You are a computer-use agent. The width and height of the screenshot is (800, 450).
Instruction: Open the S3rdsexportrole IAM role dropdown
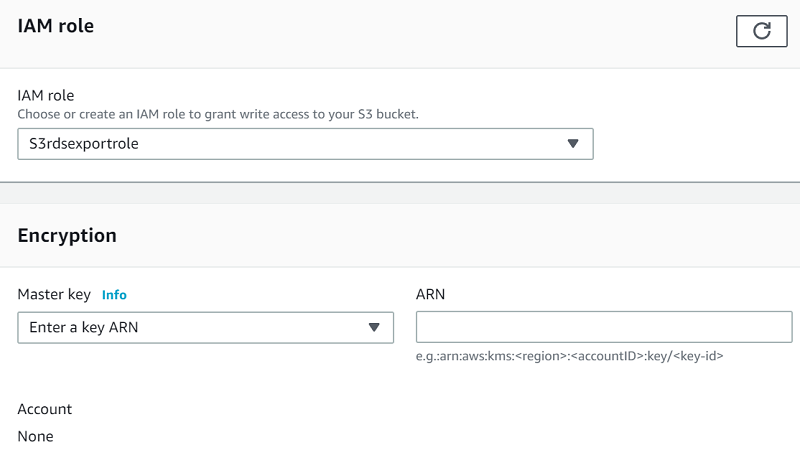[305, 143]
